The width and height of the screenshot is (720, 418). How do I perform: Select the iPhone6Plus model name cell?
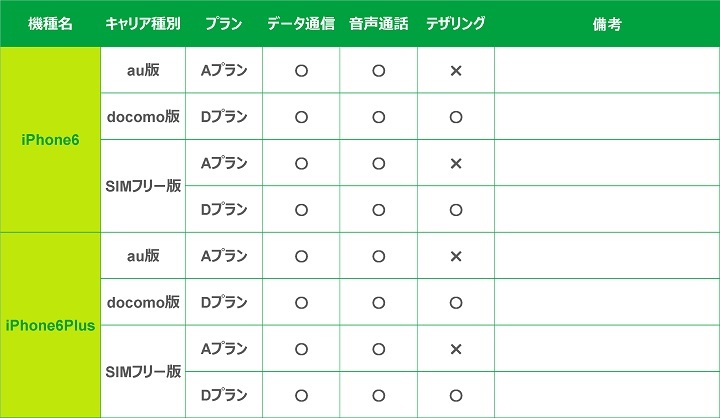tap(51, 326)
